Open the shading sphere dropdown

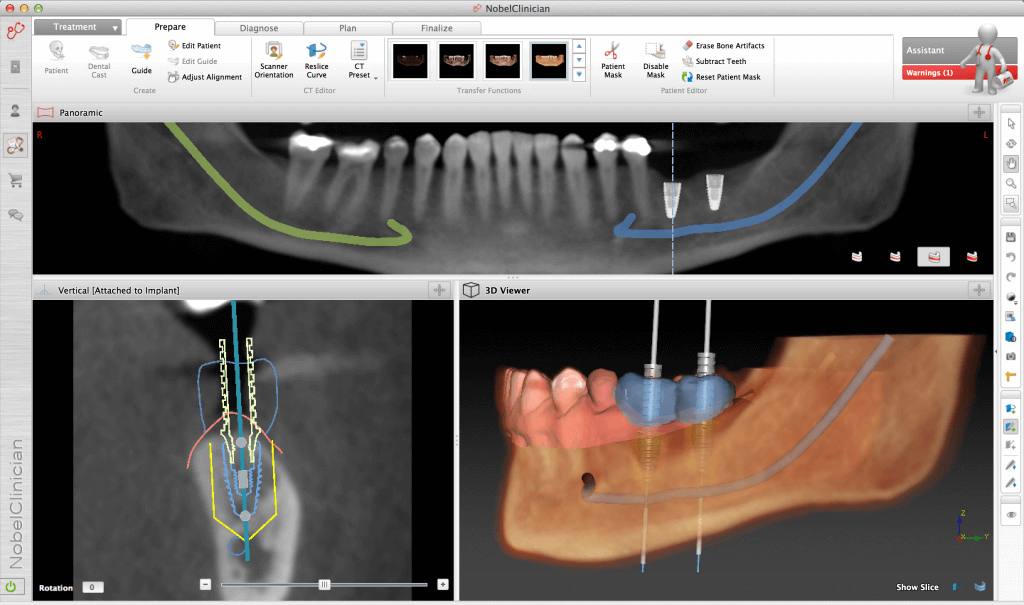[1012, 297]
